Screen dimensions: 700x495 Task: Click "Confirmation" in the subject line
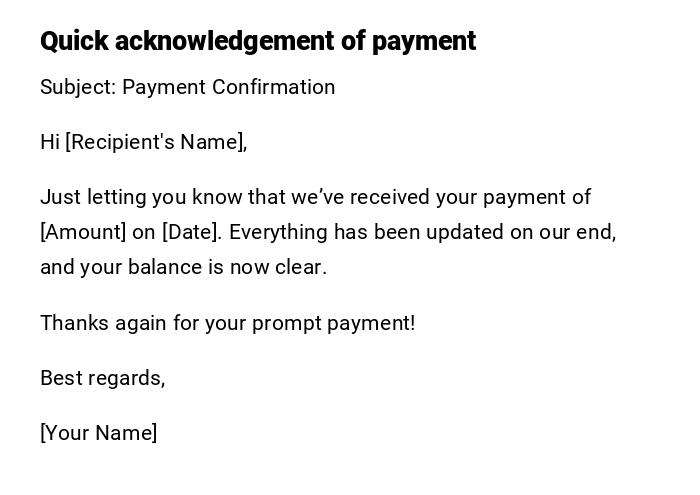coord(275,87)
